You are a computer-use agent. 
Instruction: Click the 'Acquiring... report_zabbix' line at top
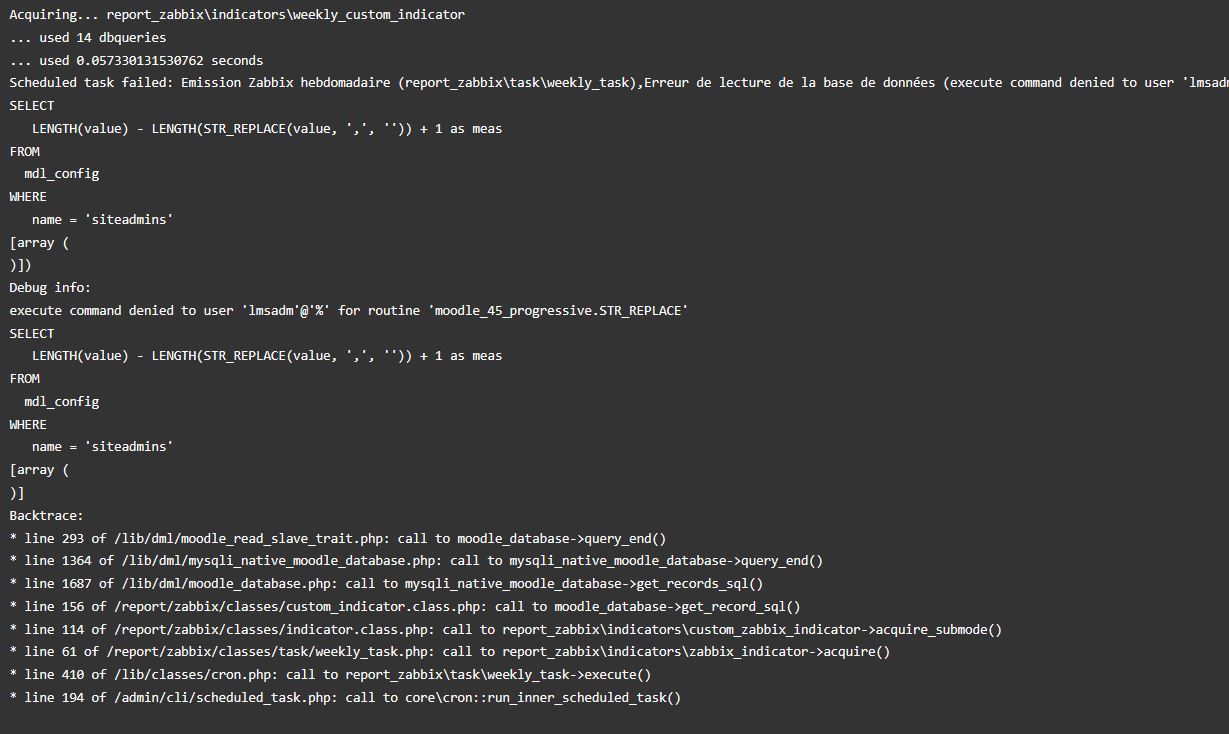237,15
